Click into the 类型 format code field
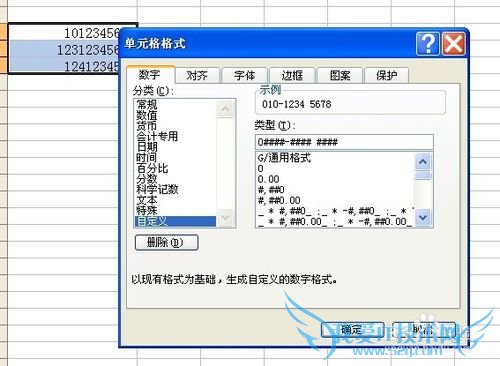The width and height of the screenshot is (500, 366). (344, 142)
